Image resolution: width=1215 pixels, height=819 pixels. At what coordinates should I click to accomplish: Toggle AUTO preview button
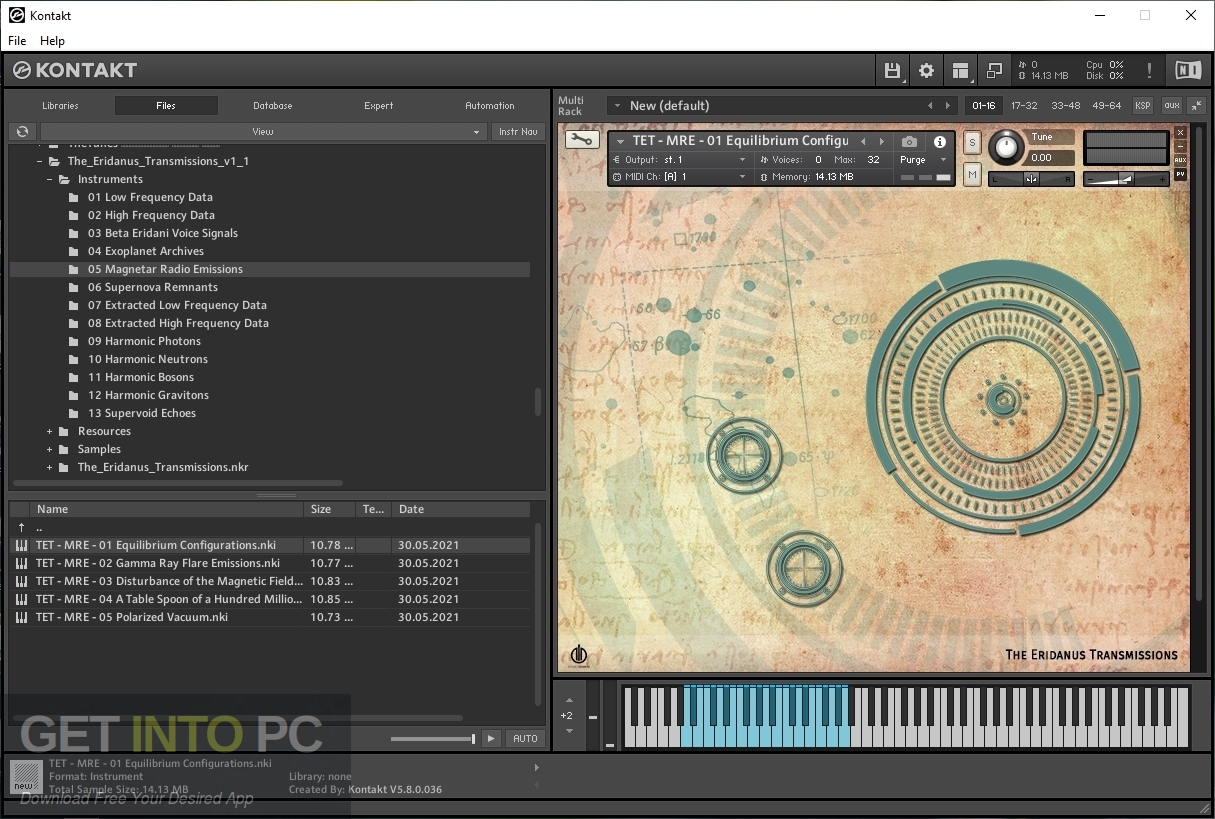(x=526, y=738)
